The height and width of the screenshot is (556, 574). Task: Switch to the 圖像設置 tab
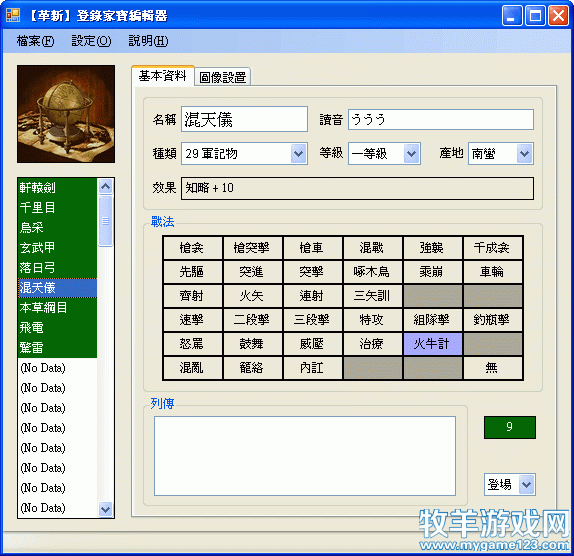(x=223, y=77)
